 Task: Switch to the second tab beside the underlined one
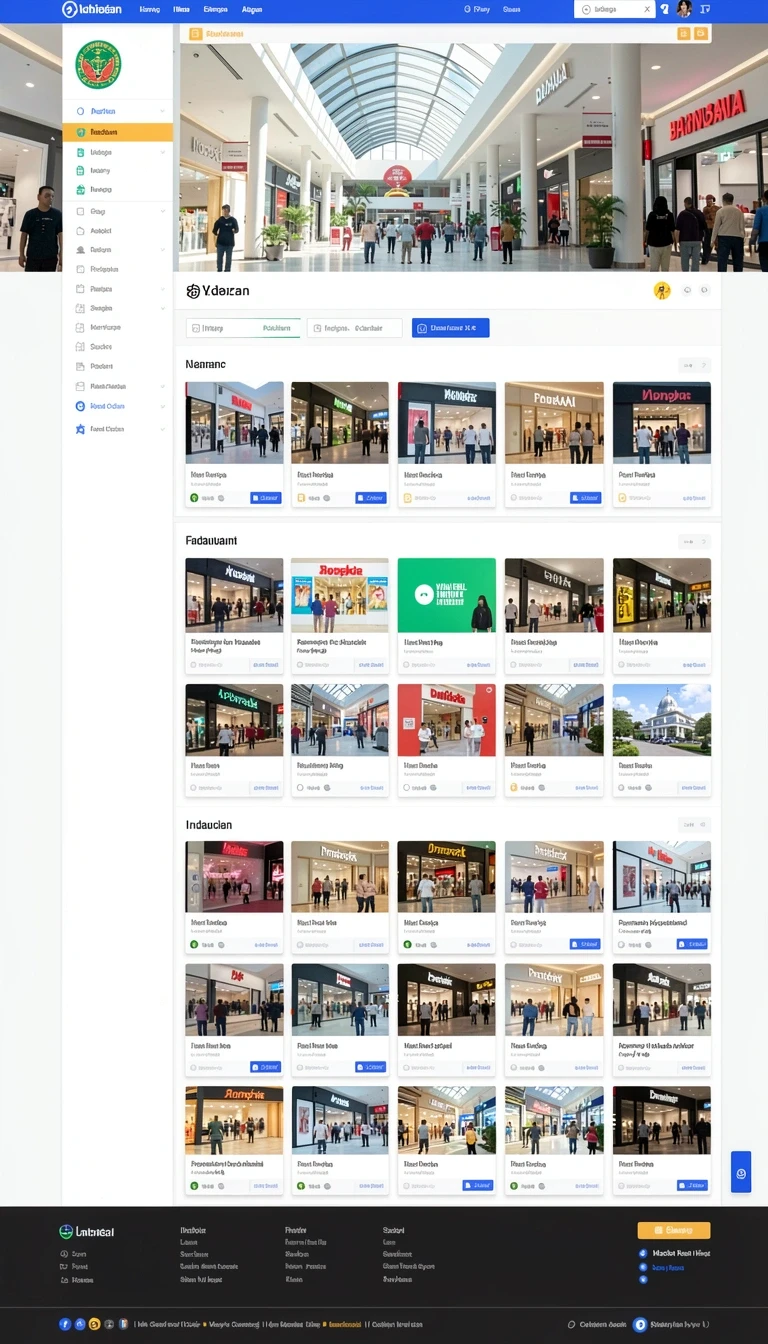(355, 328)
